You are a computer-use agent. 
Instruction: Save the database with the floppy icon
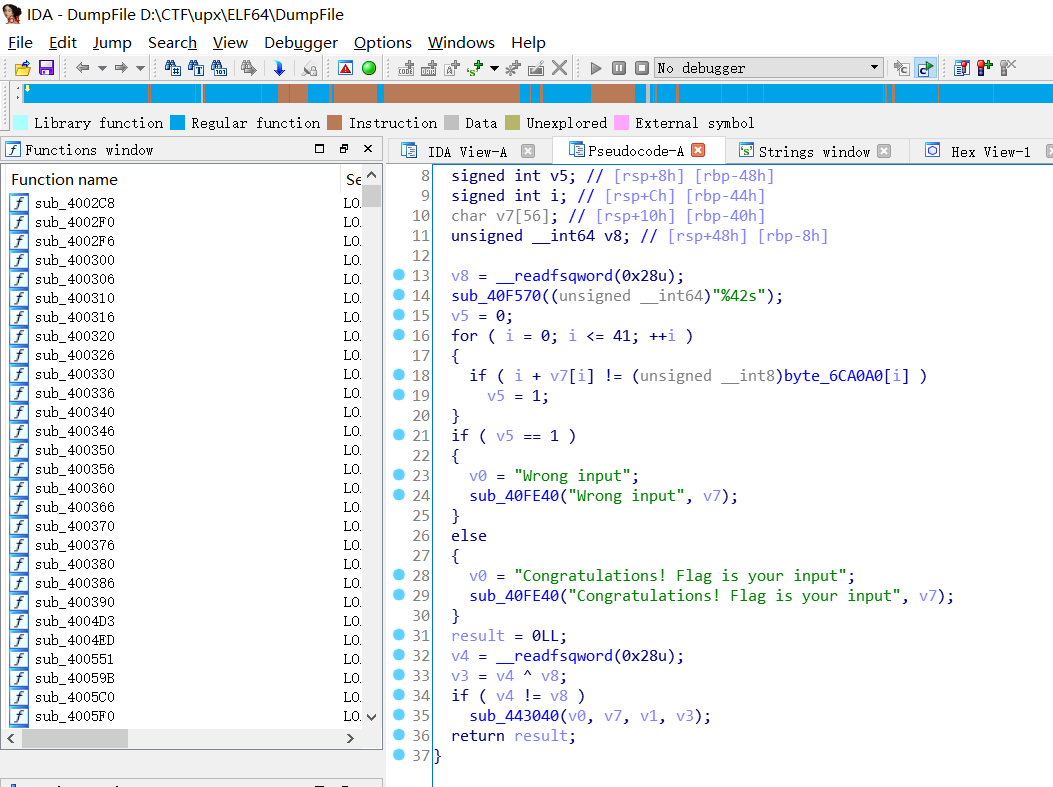point(46,68)
